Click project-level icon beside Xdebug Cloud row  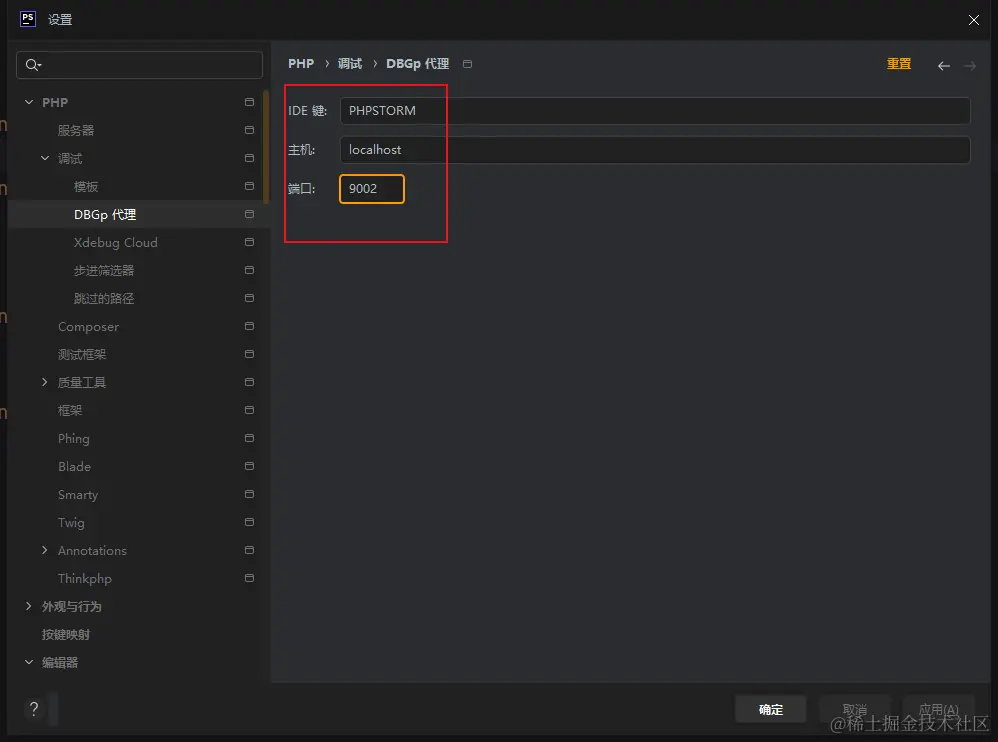coord(250,242)
